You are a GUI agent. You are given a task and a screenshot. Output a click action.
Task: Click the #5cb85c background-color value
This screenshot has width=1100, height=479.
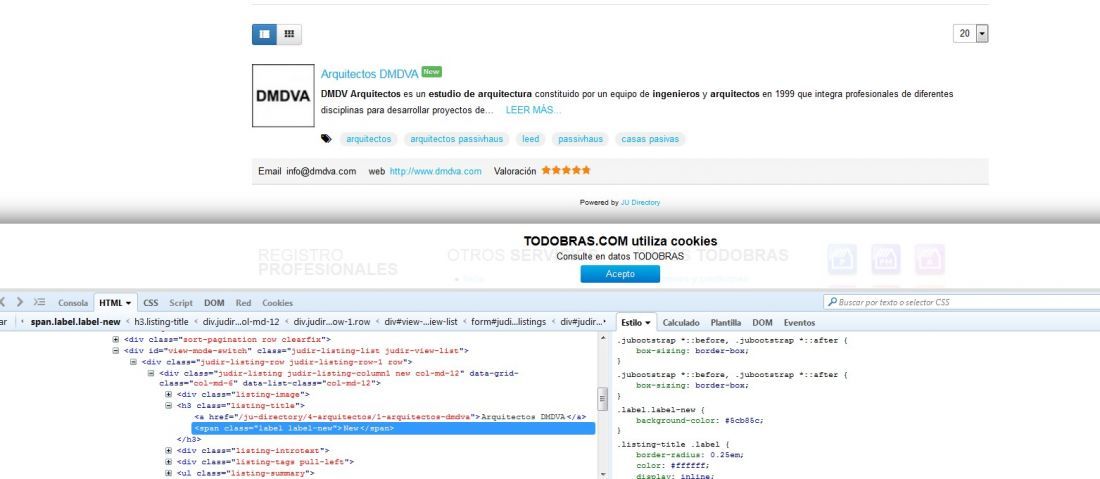click(x=745, y=420)
